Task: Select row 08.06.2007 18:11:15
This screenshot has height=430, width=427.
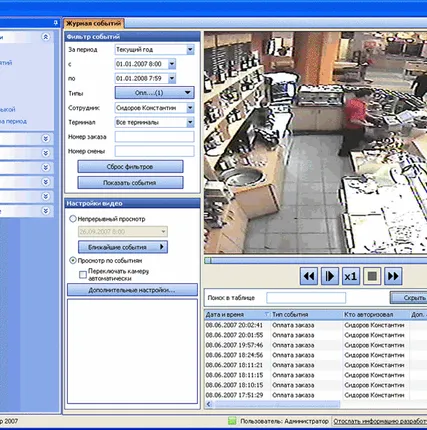Action: (x=315, y=375)
